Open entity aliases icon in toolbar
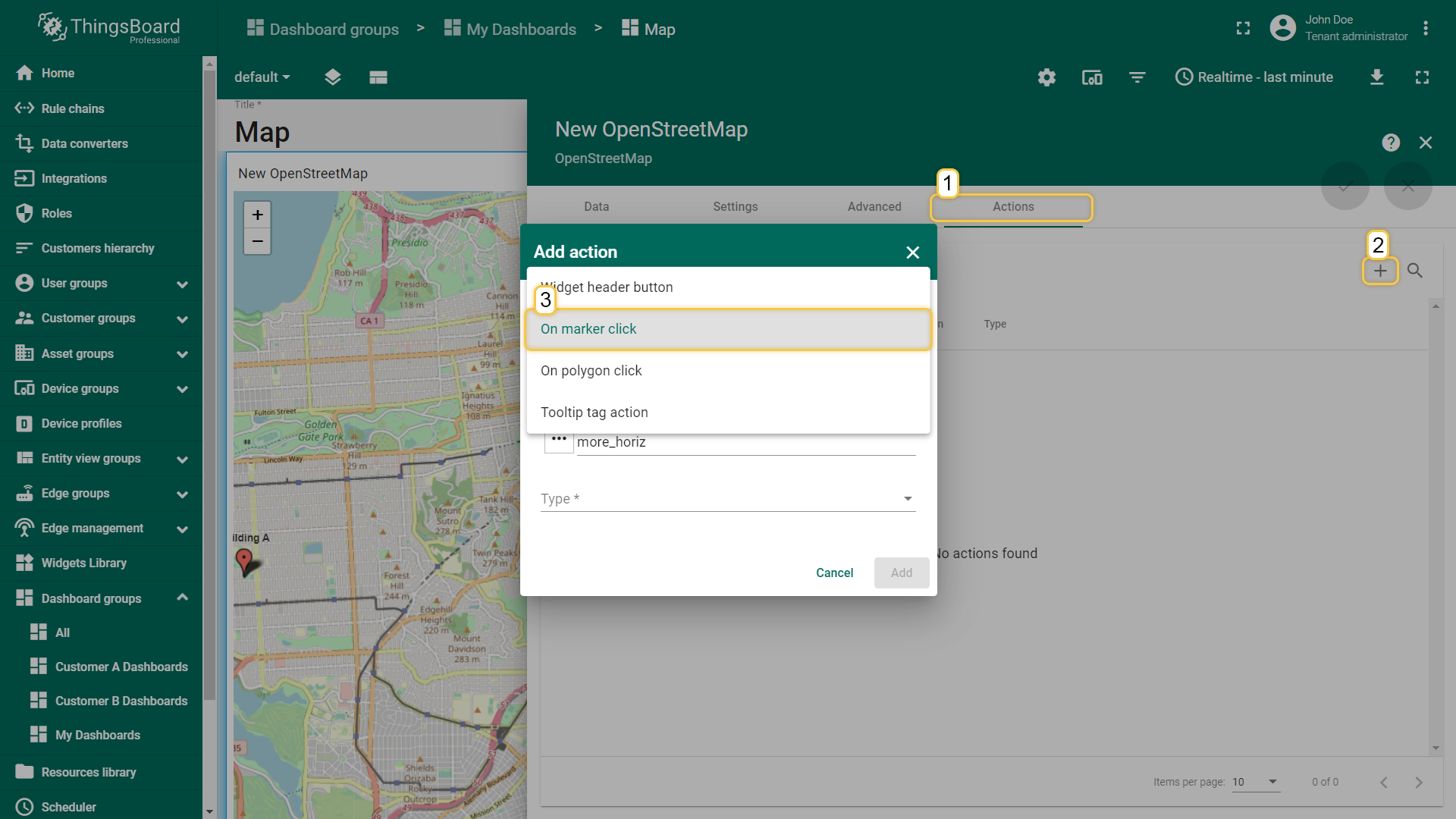Image resolution: width=1456 pixels, height=819 pixels. [x=1092, y=77]
